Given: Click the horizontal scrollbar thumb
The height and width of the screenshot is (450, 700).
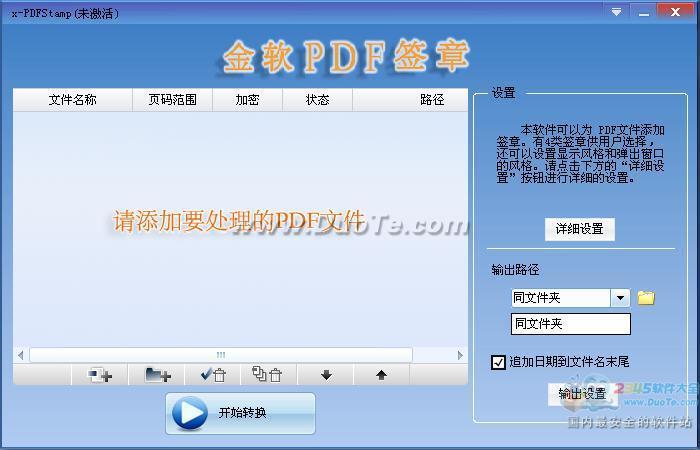Looking at the screenshot, I should tap(221, 355).
